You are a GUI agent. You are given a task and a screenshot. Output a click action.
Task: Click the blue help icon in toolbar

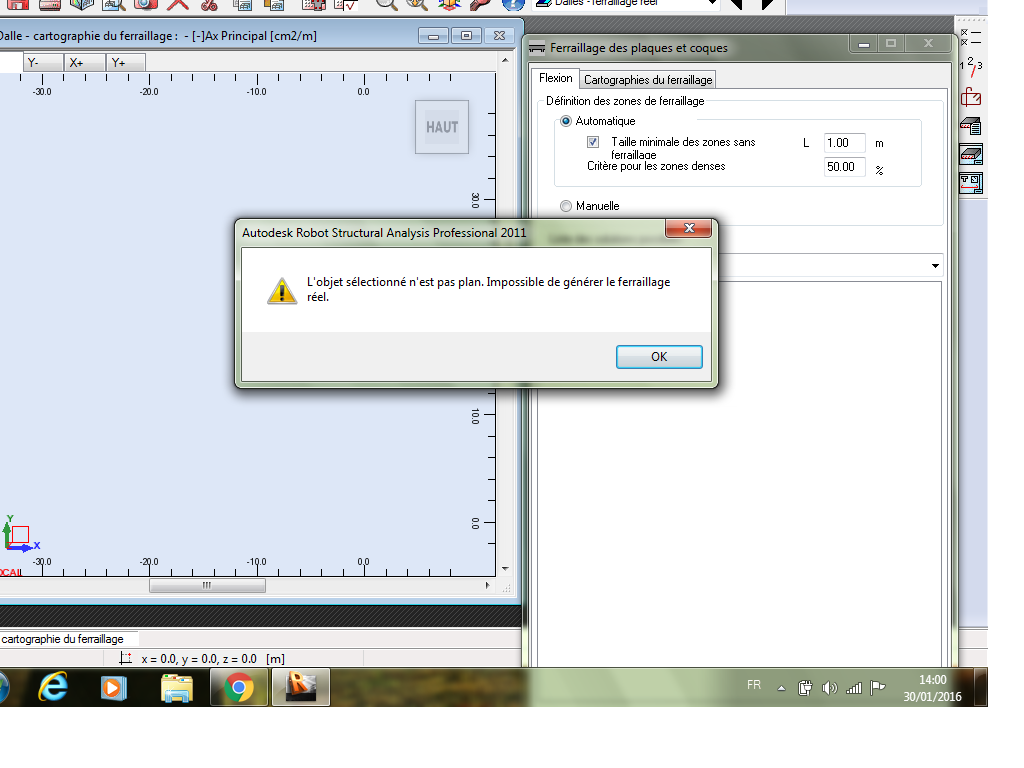coord(513,4)
